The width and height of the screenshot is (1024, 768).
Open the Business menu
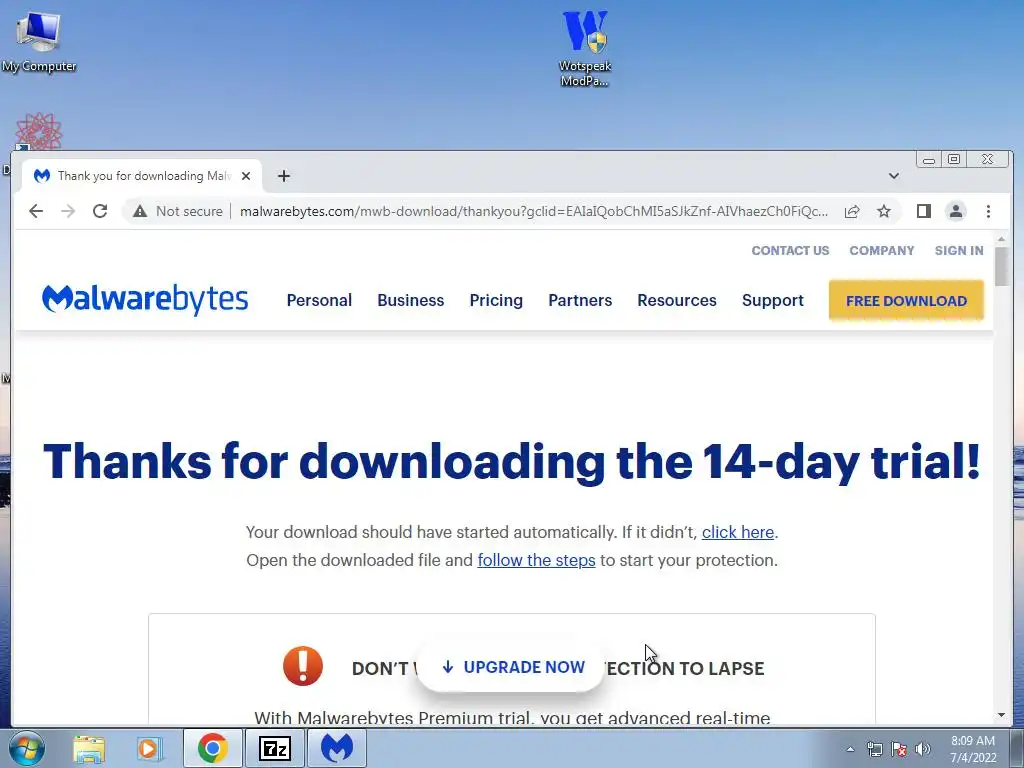tap(411, 300)
